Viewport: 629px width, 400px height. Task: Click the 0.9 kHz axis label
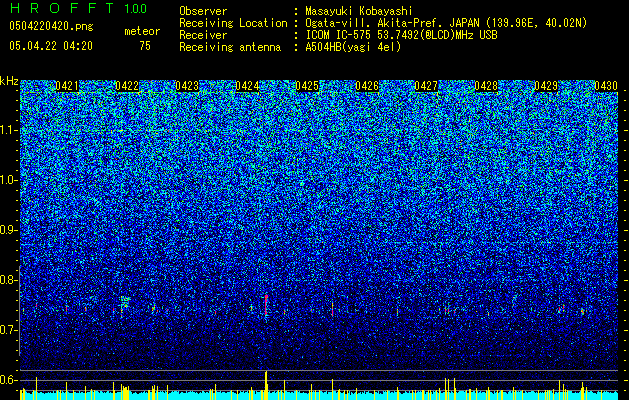8,230
